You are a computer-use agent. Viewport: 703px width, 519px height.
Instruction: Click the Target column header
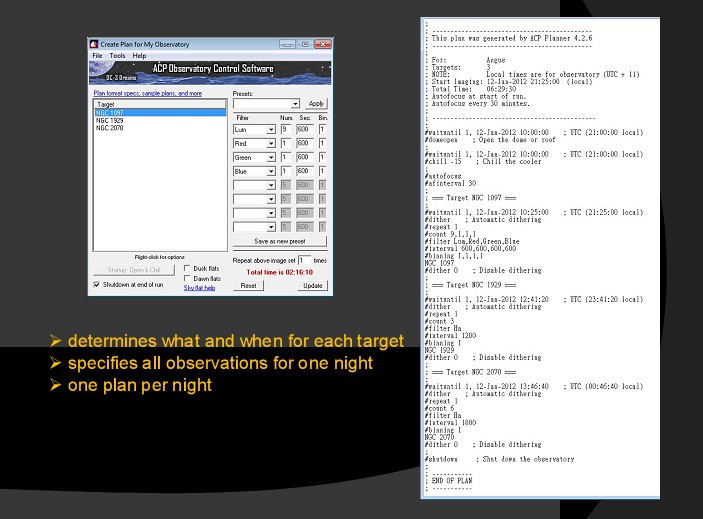(160, 104)
